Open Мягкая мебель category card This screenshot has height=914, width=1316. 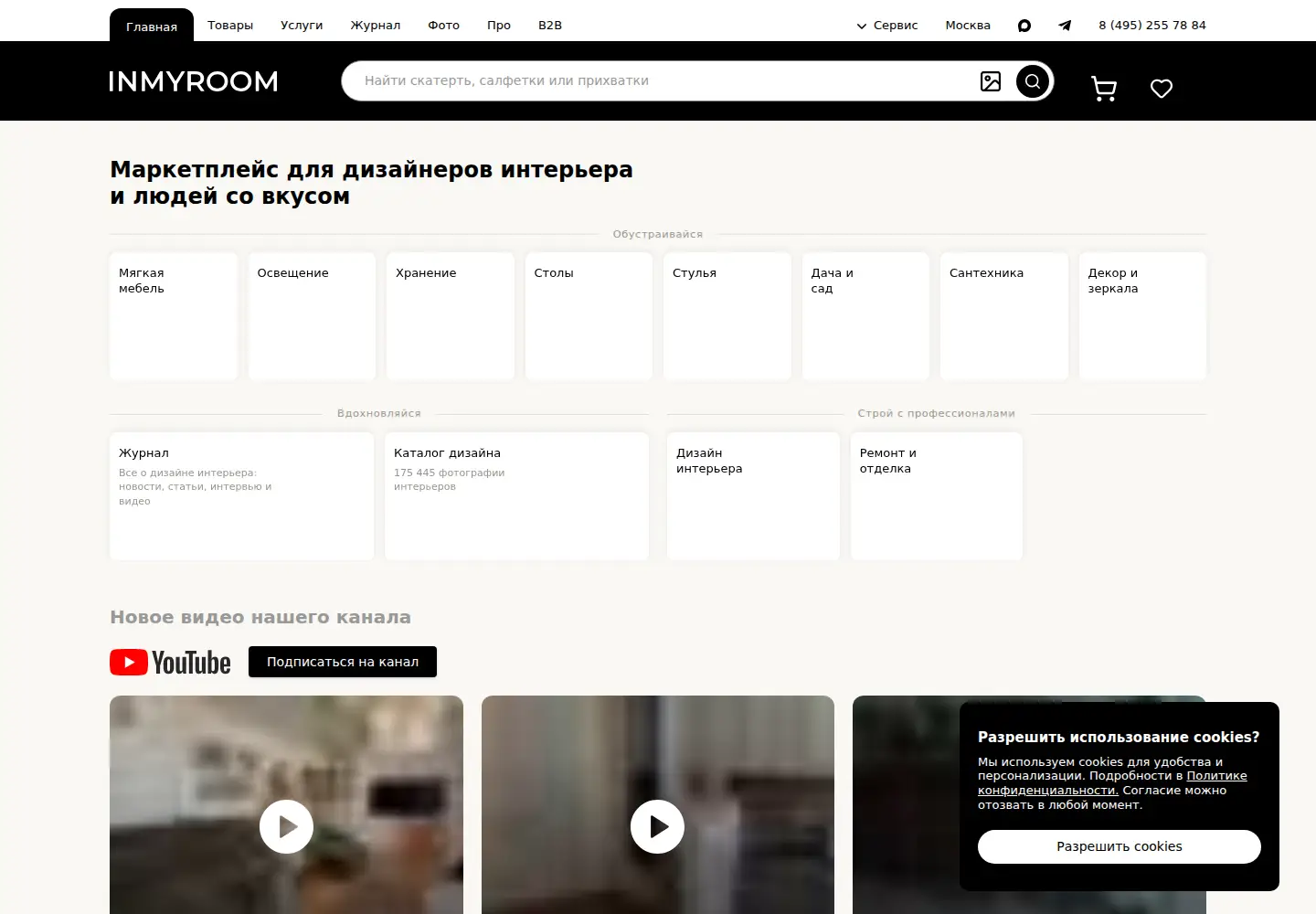174,316
